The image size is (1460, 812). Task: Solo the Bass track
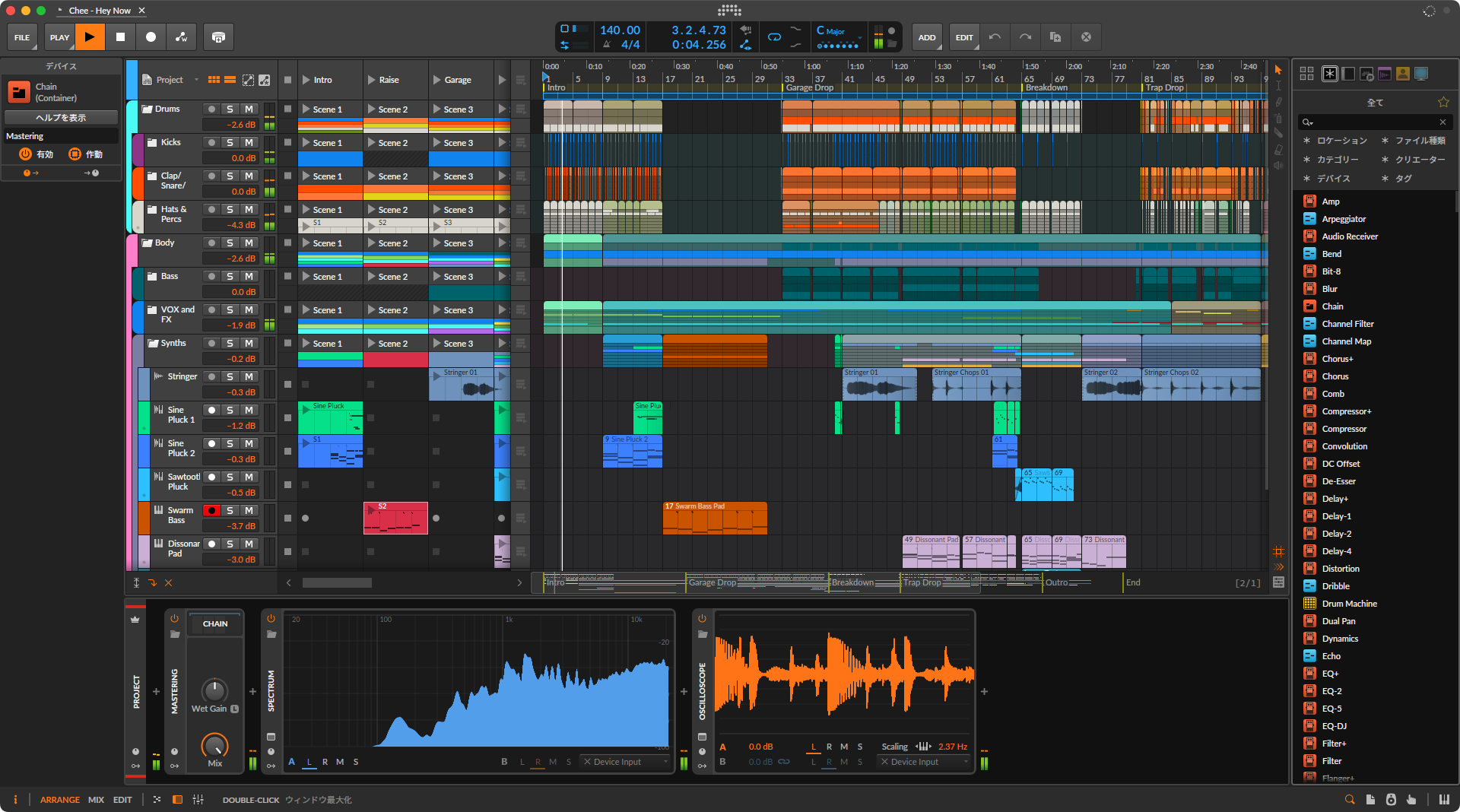[230, 277]
